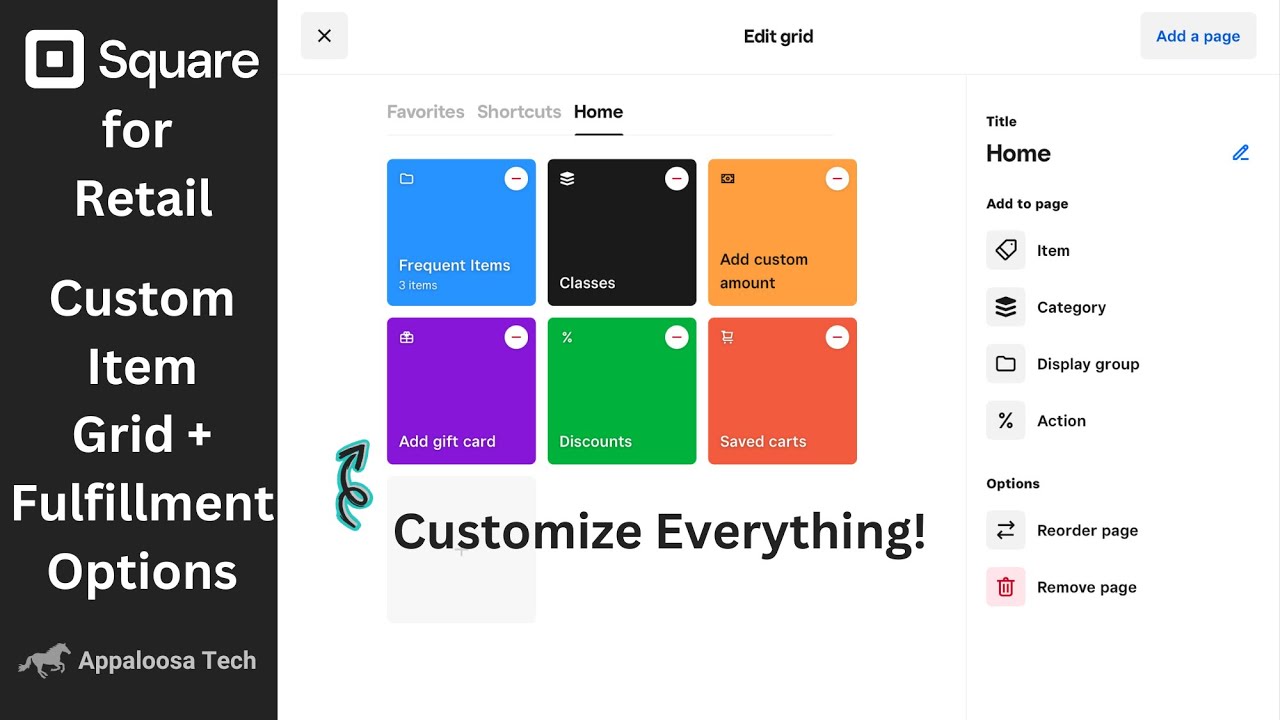
Task: Remove the Add gift card tile
Action: click(516, 337)
